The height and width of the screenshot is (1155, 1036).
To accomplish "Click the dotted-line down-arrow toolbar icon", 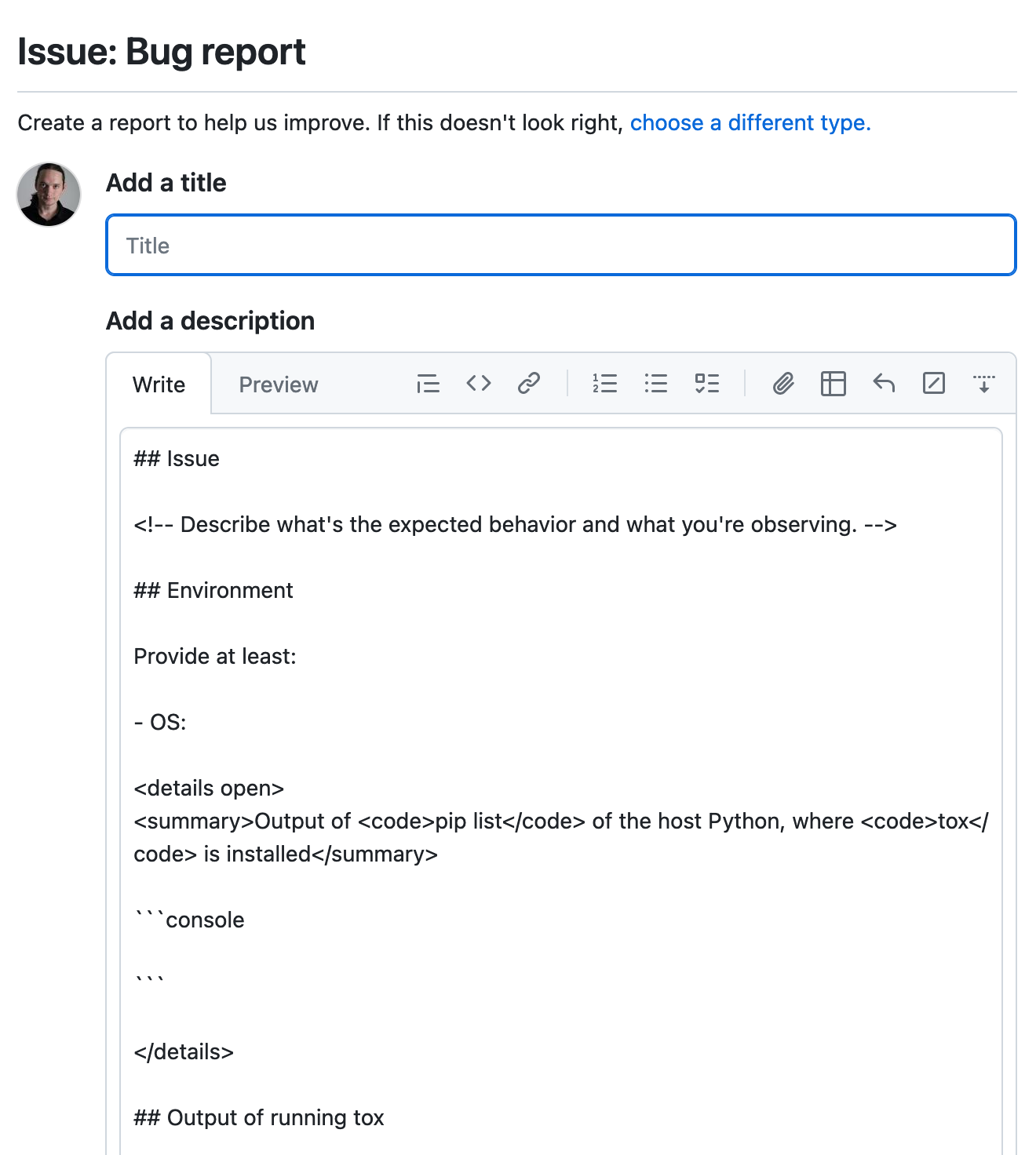I will (983, 384).
